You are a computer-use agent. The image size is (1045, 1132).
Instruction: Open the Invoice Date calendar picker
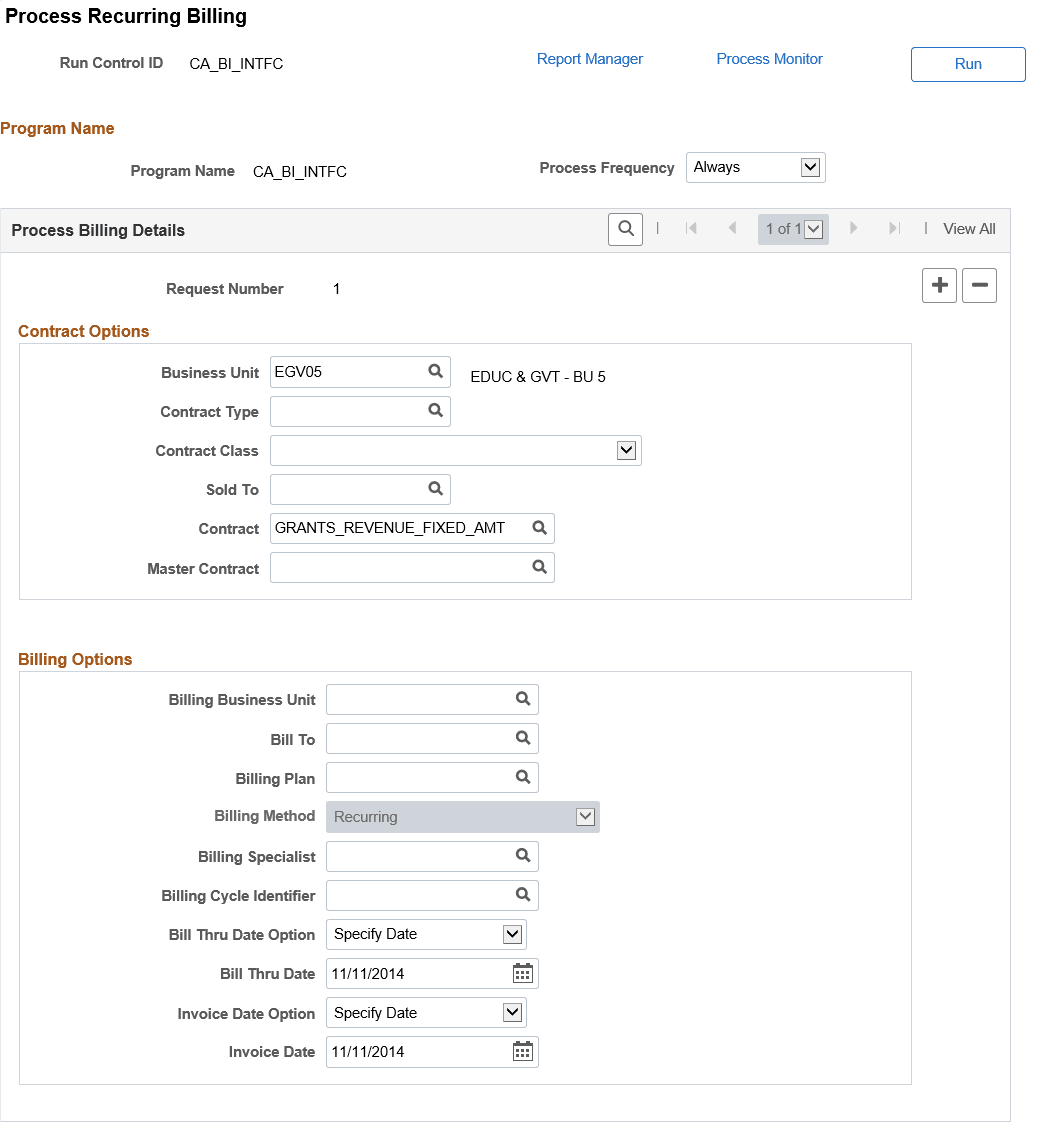pos(521,1051)
